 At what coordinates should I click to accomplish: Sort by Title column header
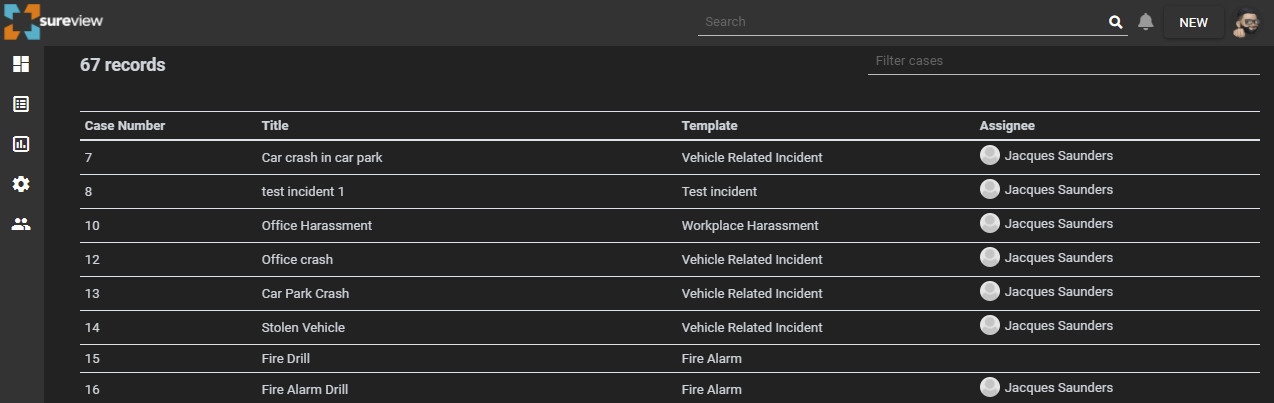(275, 126)
